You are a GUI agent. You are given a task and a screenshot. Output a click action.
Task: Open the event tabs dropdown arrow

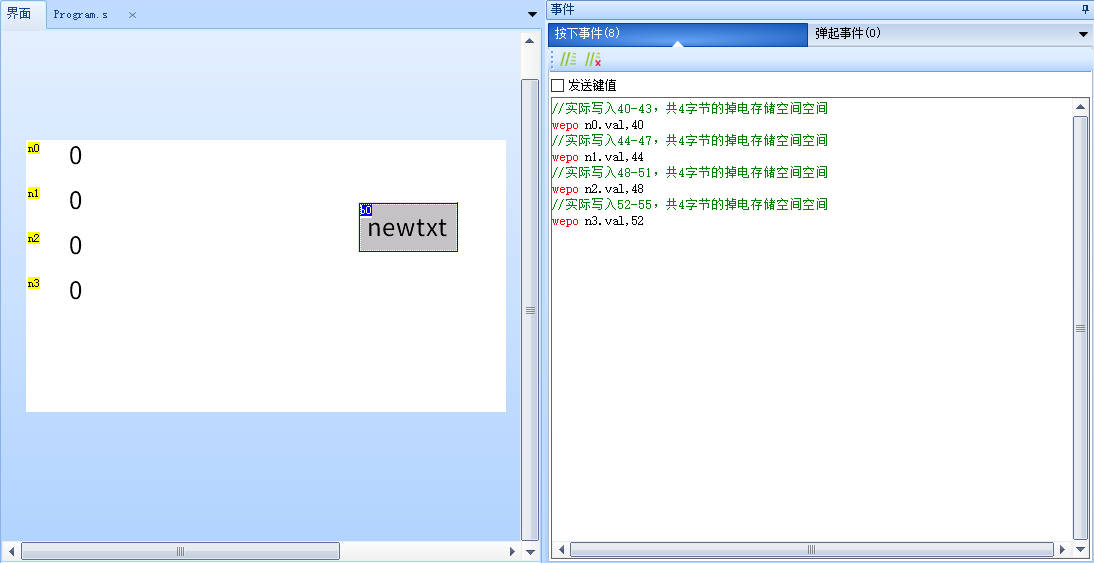pyautogui.click(x=1083, y=34)
